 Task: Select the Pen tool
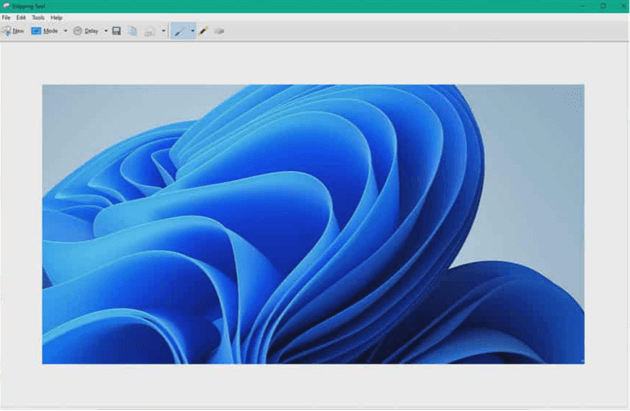[180, 31]
